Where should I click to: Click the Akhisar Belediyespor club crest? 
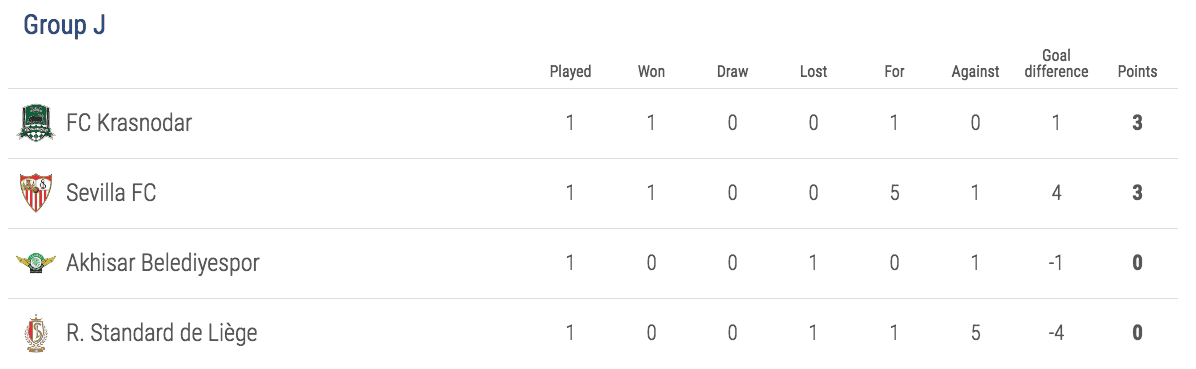pos(36,263)
